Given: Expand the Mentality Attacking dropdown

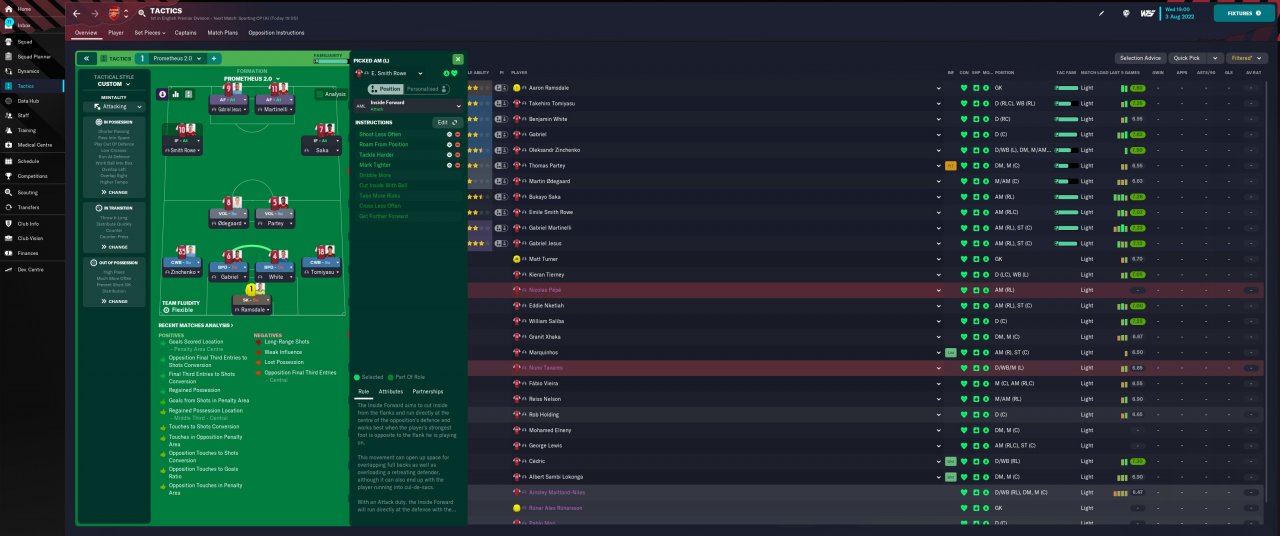Looking at the screenshot, I should [x=114, y=106].
